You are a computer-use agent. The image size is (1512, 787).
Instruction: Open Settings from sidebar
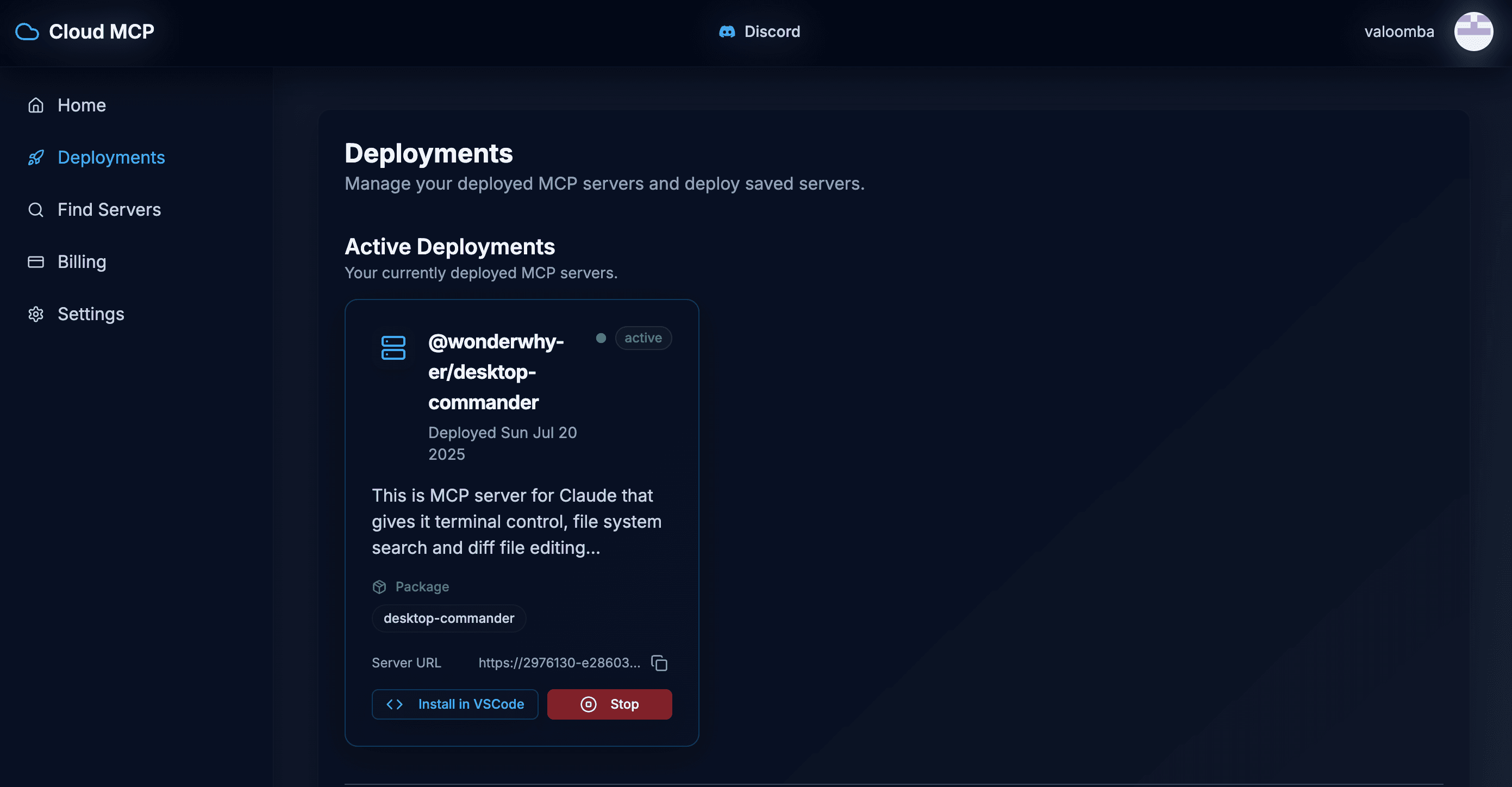pos(91,314)
